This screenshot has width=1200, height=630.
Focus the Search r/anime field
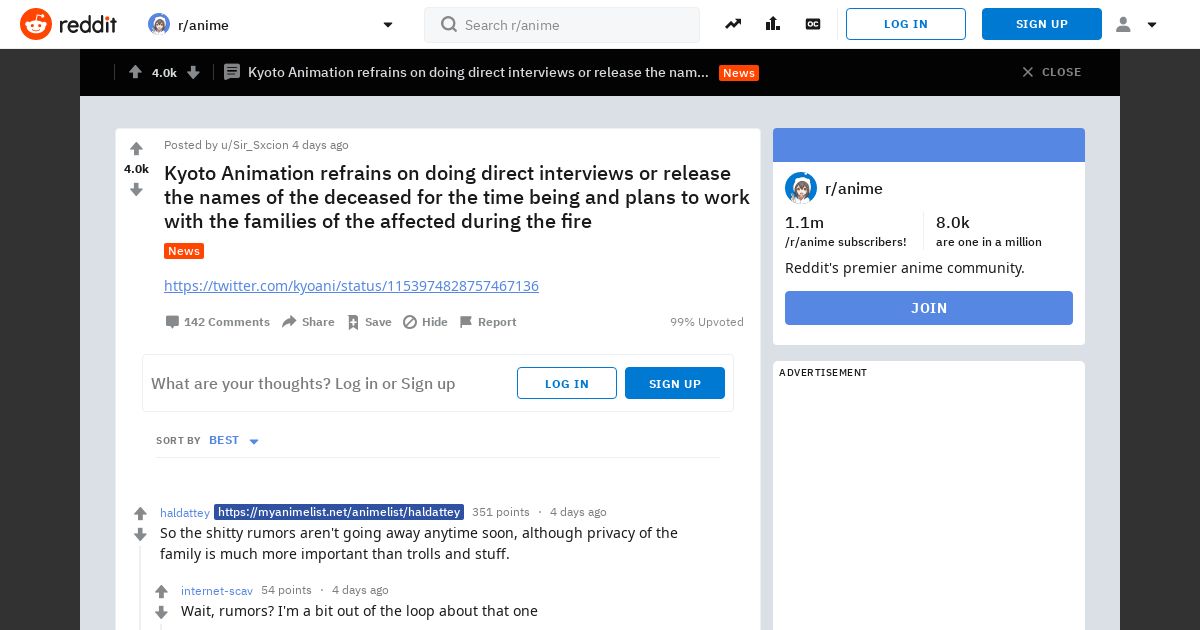[562, 25]
